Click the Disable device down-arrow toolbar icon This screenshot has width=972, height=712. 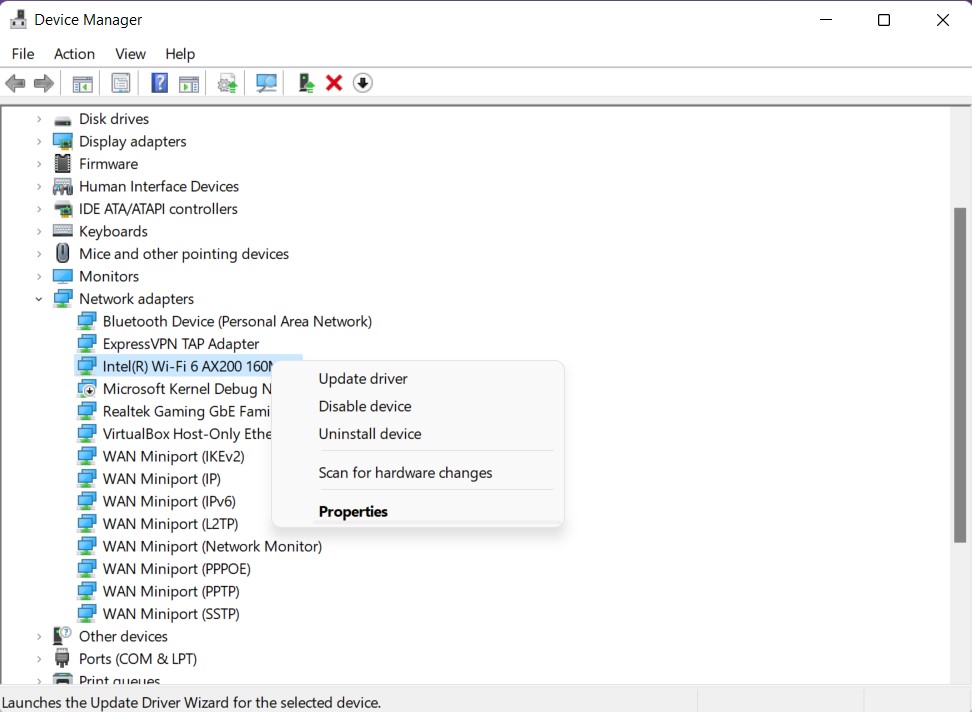pos(361,82)
